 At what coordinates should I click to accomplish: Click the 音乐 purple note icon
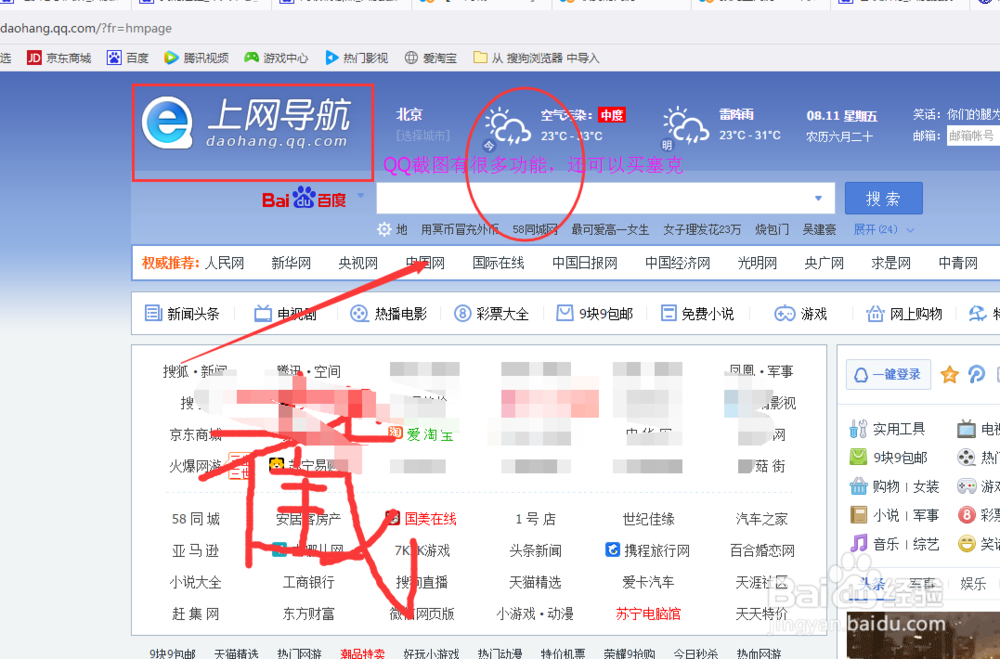point(858,542)
